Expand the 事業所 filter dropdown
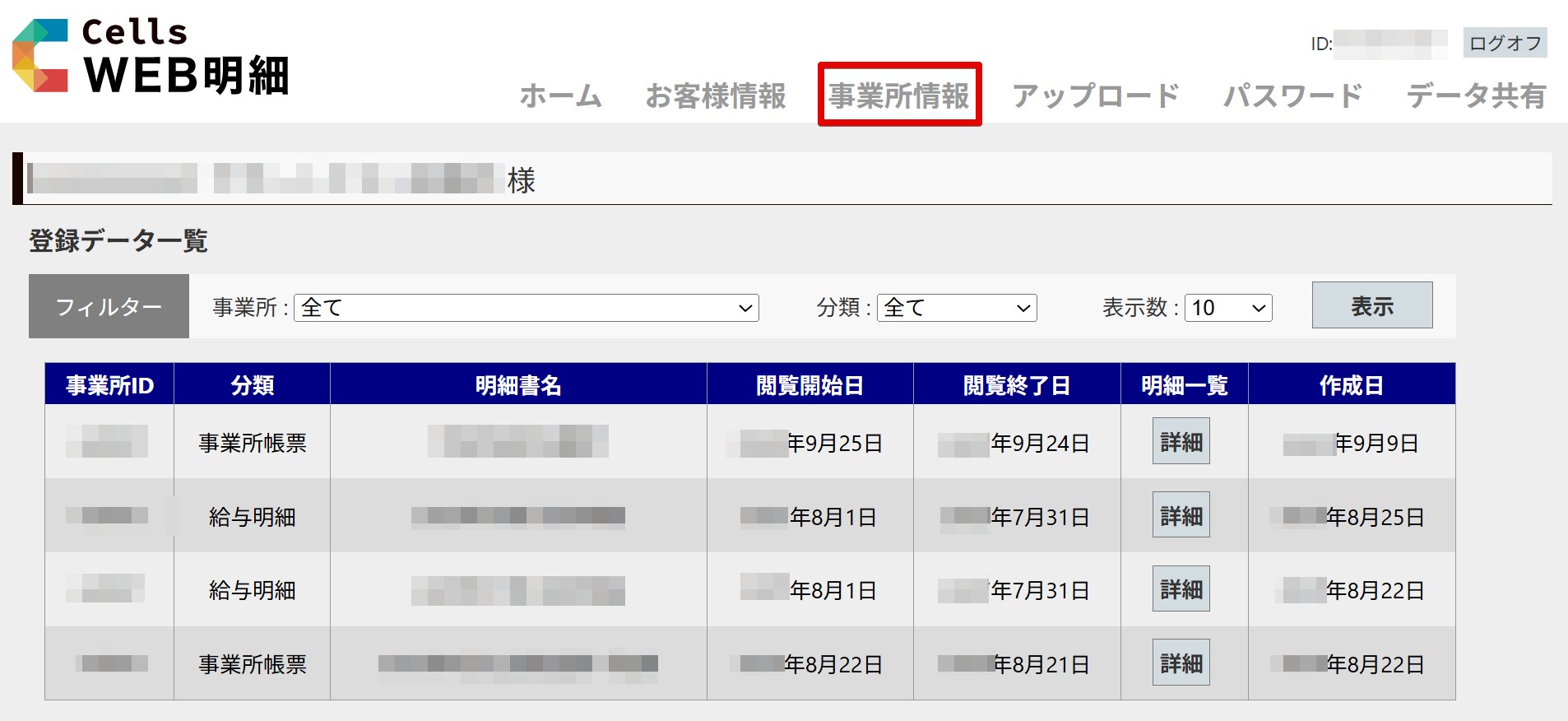Viewport: 1568px width, 721px height. (526, 308)
